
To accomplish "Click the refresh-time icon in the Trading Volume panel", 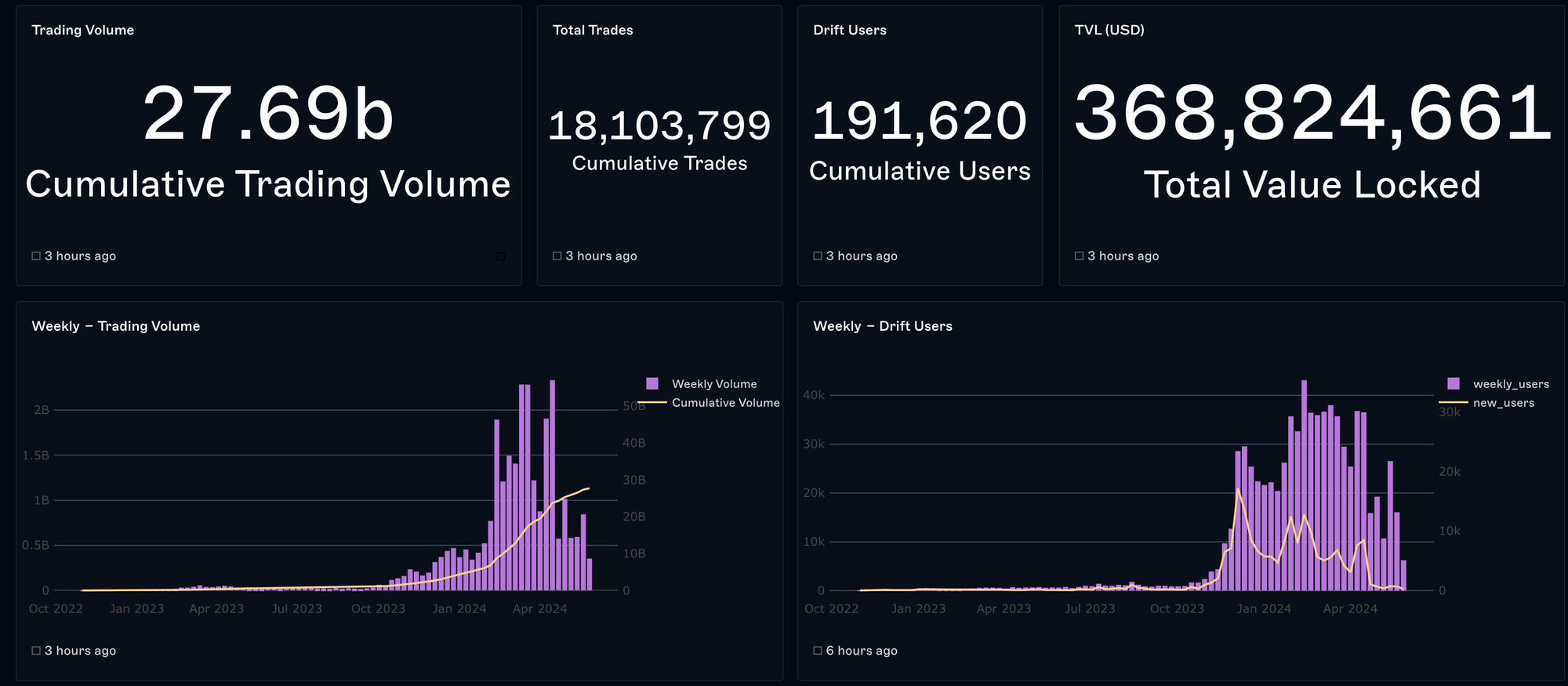I will point(36,256).
